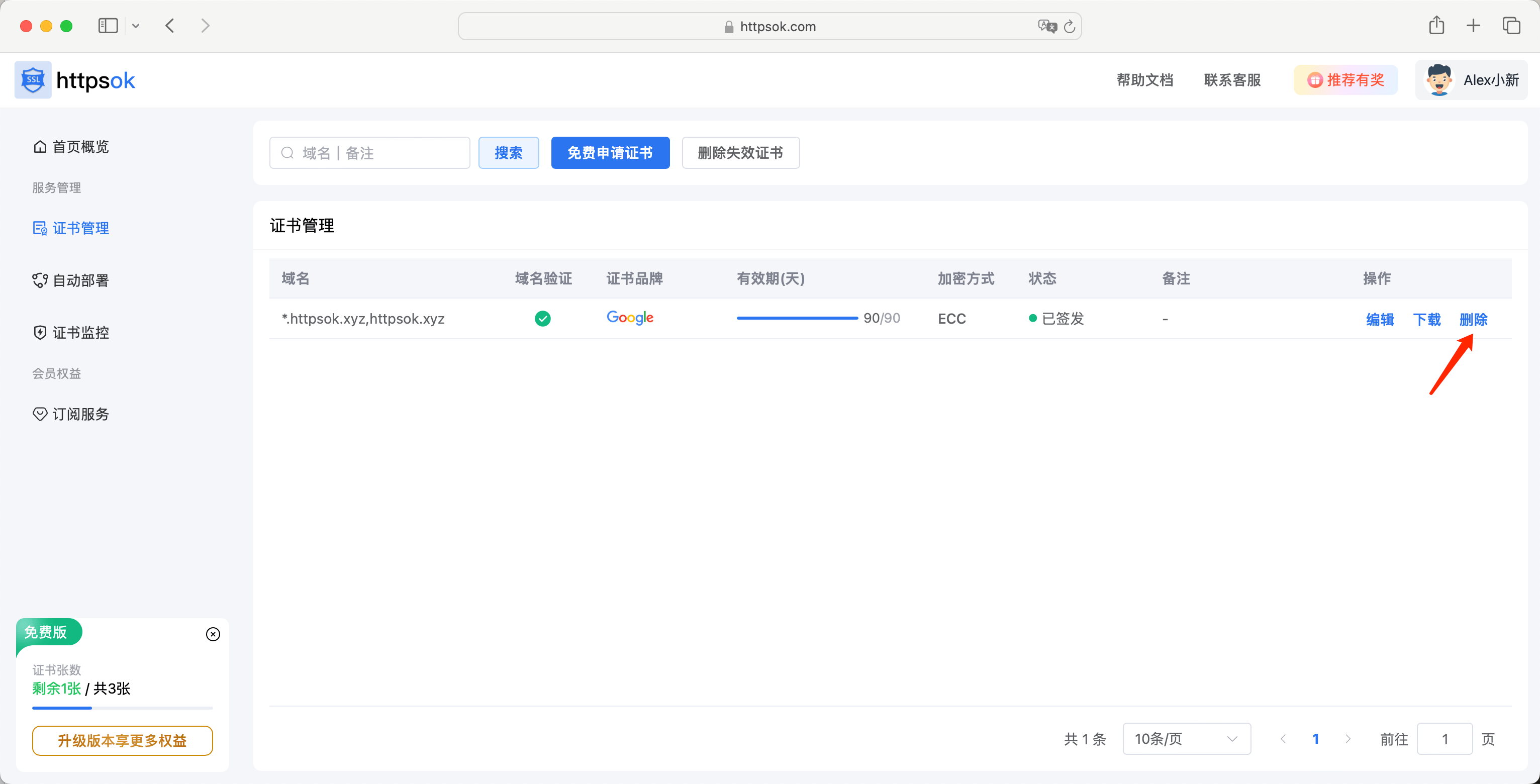
Task: Toggle the Safari sidebar icon
Action: point(108,26)
